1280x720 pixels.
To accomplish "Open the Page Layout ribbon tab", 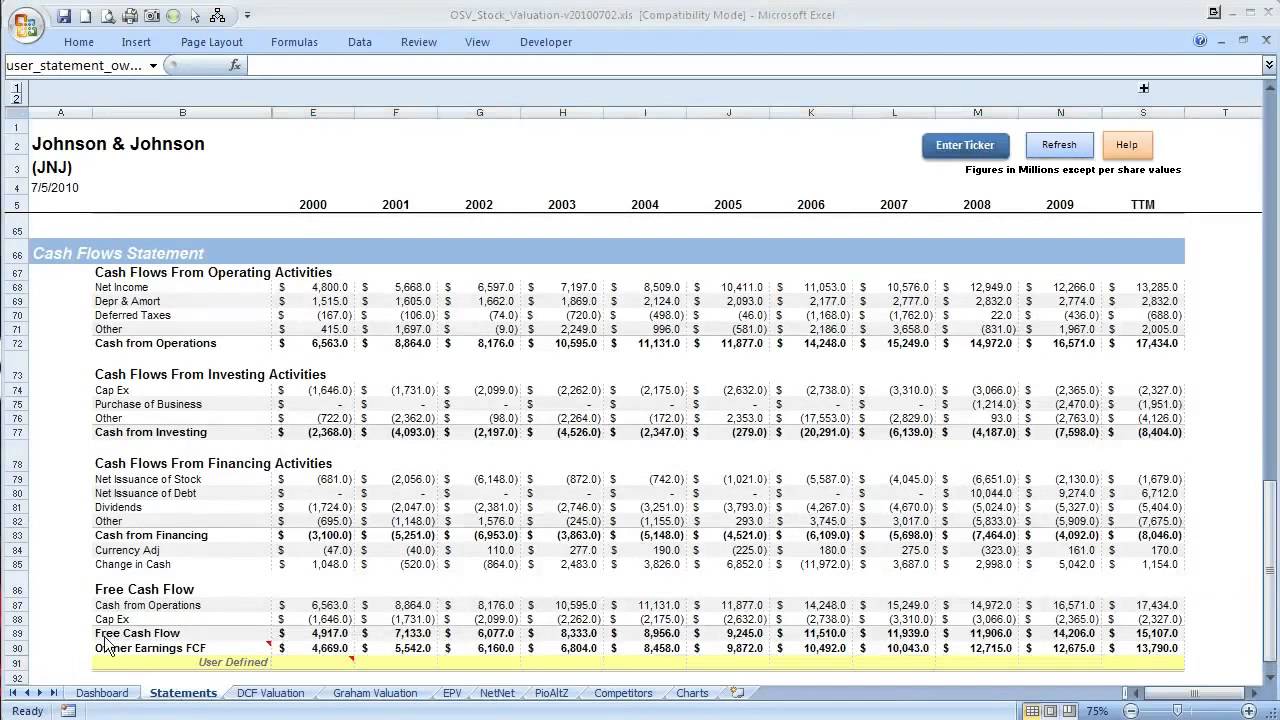I will coord(212,42).
